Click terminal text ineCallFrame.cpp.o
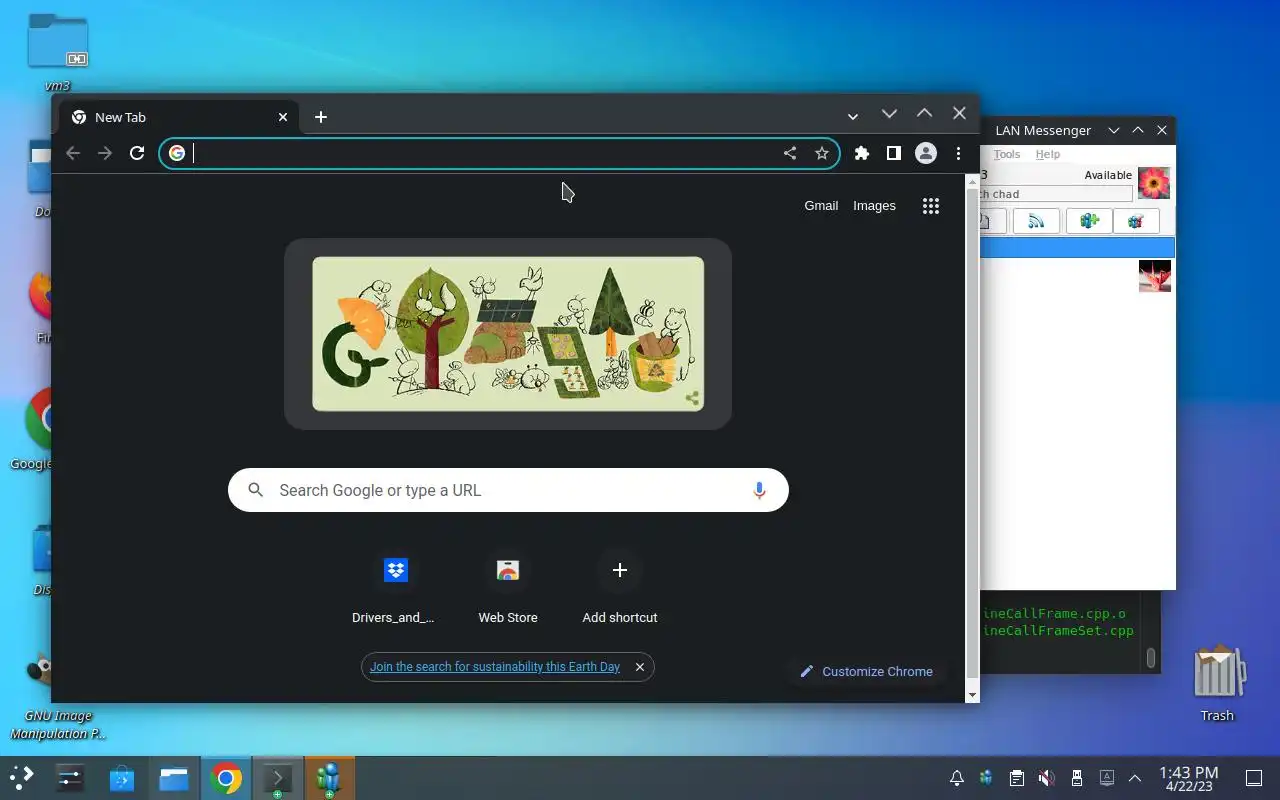 [x=1054, y=614]
